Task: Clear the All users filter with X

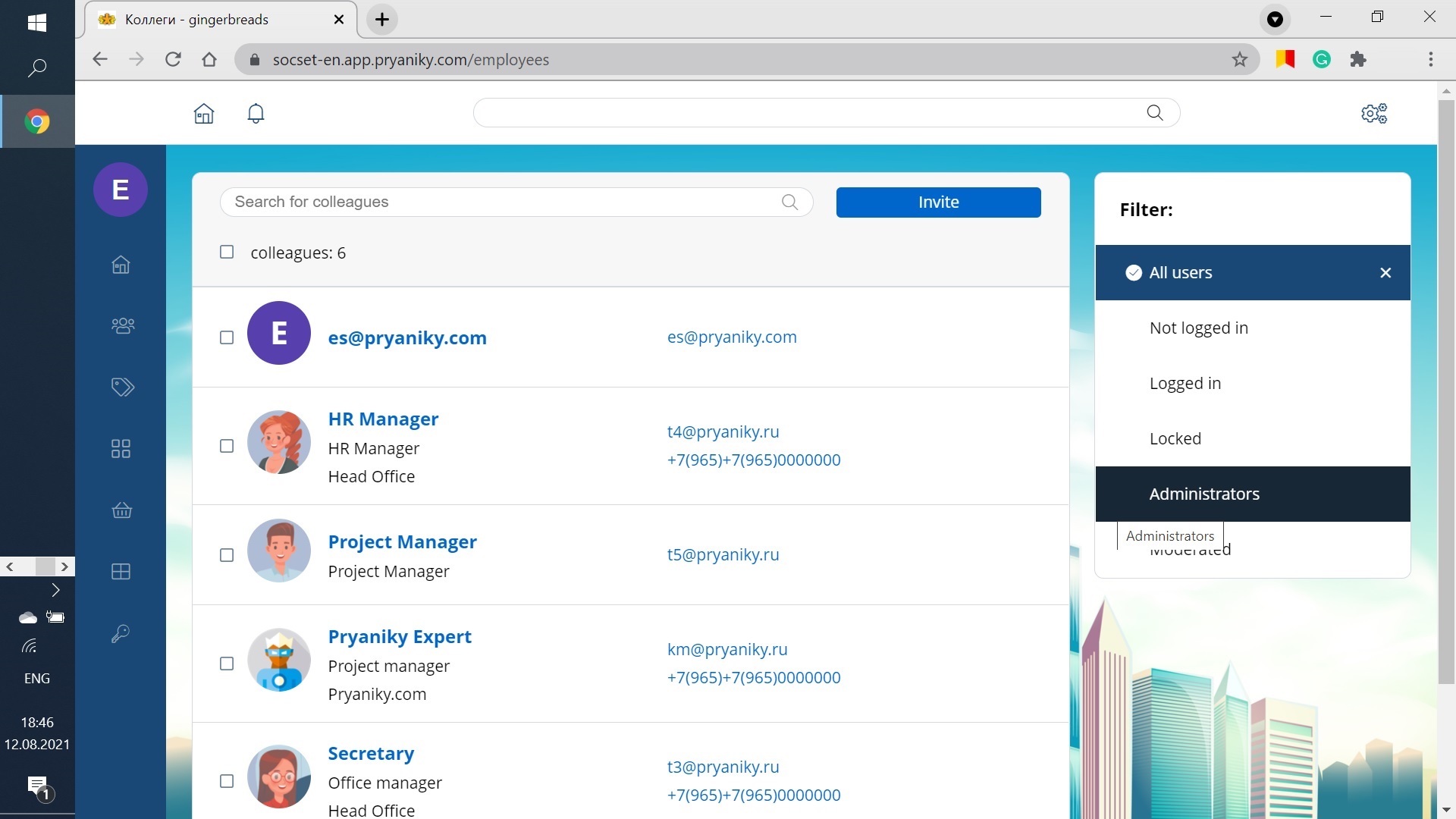Action: pyautogui.click(x=1385, y=273)
